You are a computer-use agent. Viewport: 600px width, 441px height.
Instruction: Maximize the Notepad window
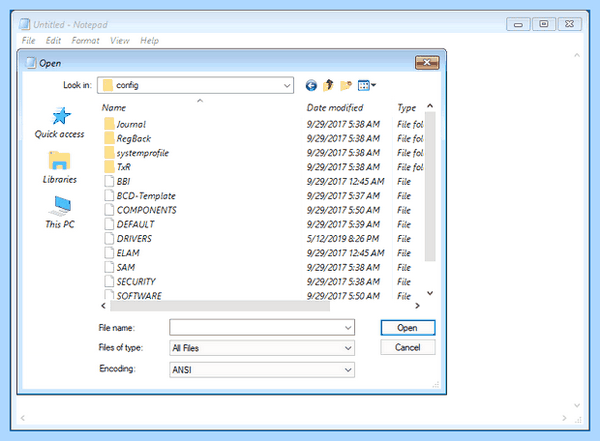[x=544, y=24]
